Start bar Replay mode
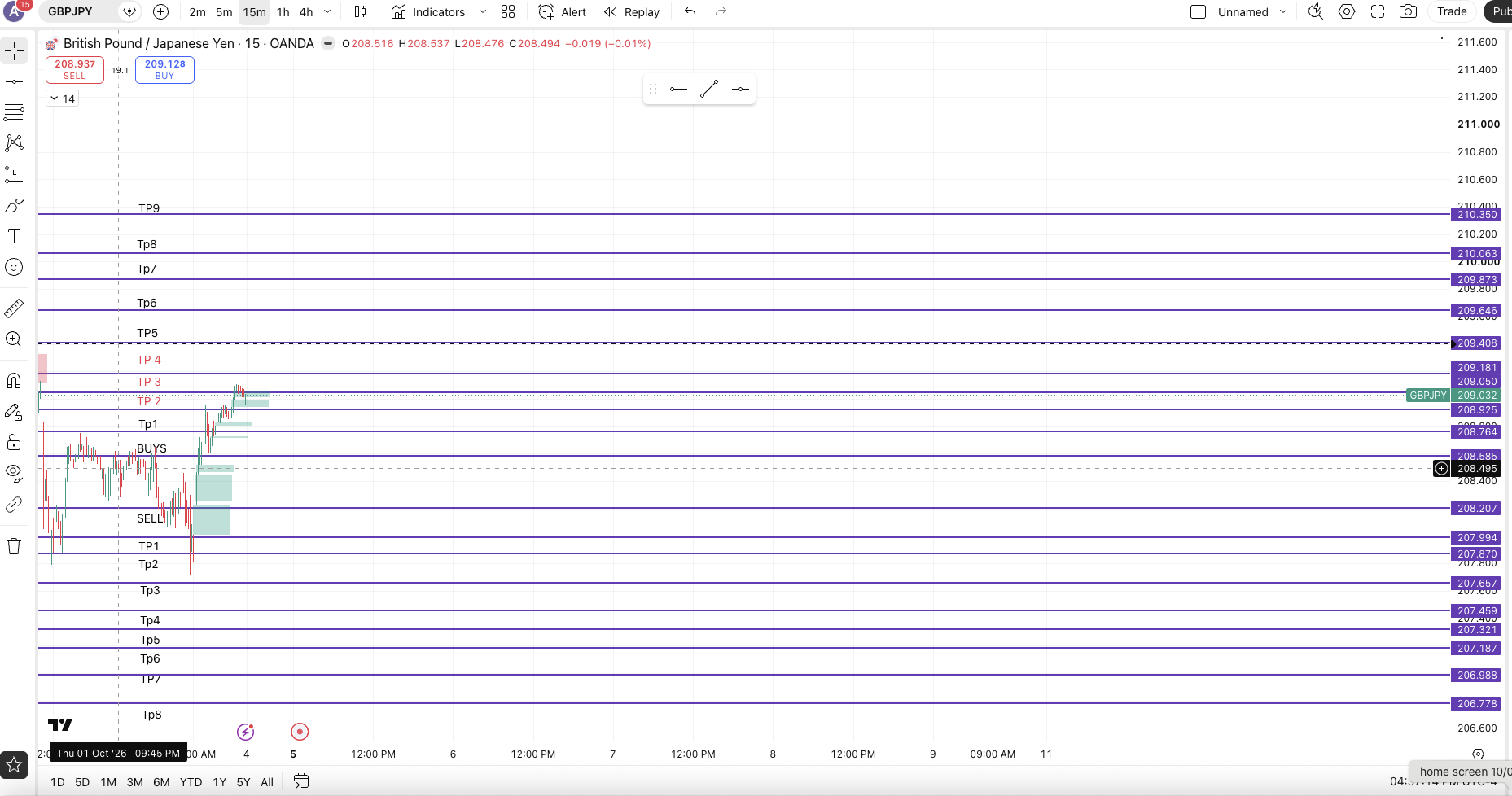This screenshot has height=796, width=1512. [632, 12]
